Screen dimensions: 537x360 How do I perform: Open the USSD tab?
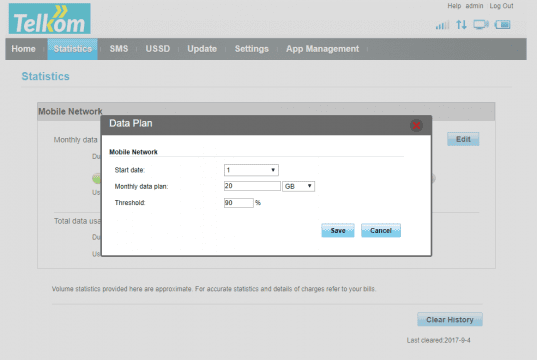pyautogui.click(x=158, y=49)
